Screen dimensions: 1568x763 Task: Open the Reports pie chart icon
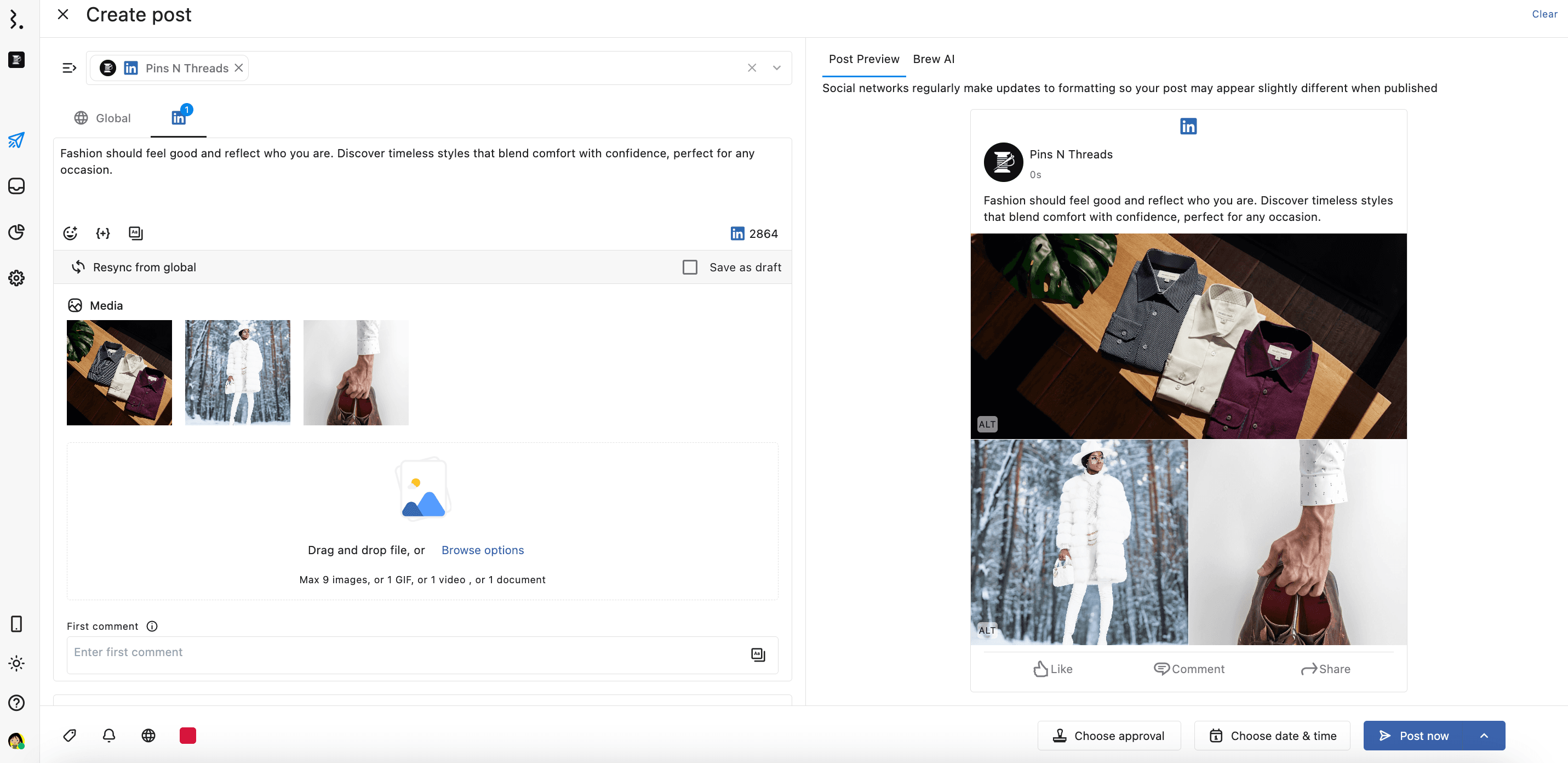pos(16,232)
